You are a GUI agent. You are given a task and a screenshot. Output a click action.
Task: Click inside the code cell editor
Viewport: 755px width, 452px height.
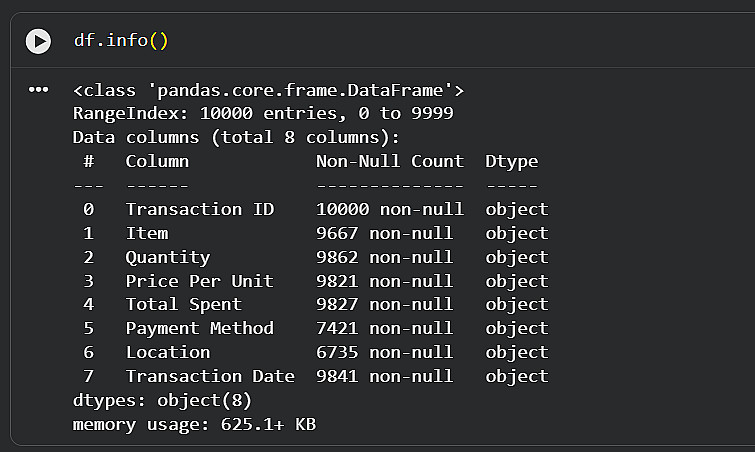pos(400,41)
